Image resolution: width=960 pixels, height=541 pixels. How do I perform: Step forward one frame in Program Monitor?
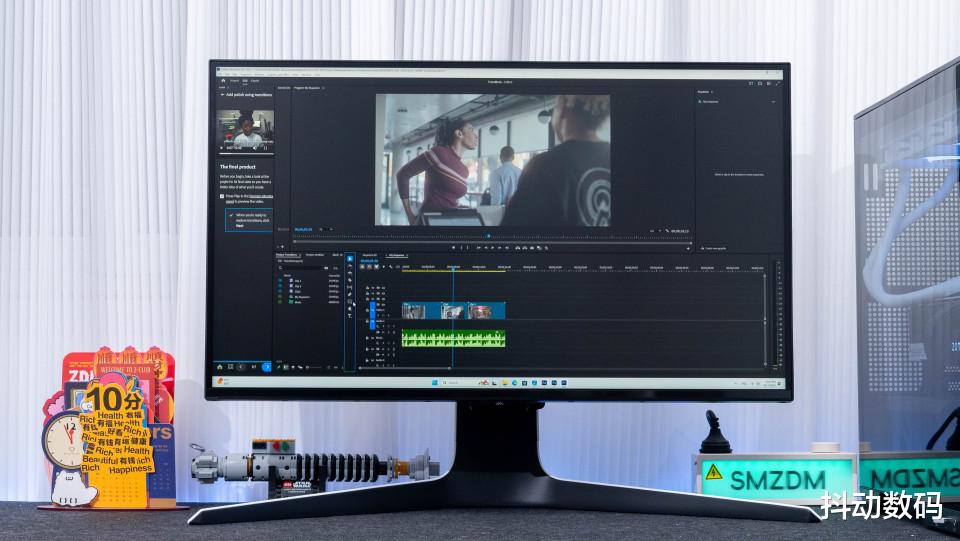[x=500, y=247]
